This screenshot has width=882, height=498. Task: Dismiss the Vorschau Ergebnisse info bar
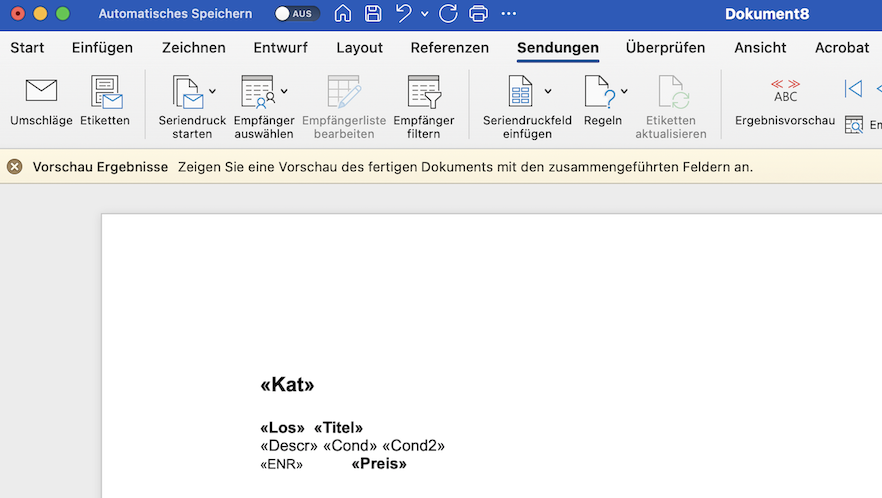[15, 167]
